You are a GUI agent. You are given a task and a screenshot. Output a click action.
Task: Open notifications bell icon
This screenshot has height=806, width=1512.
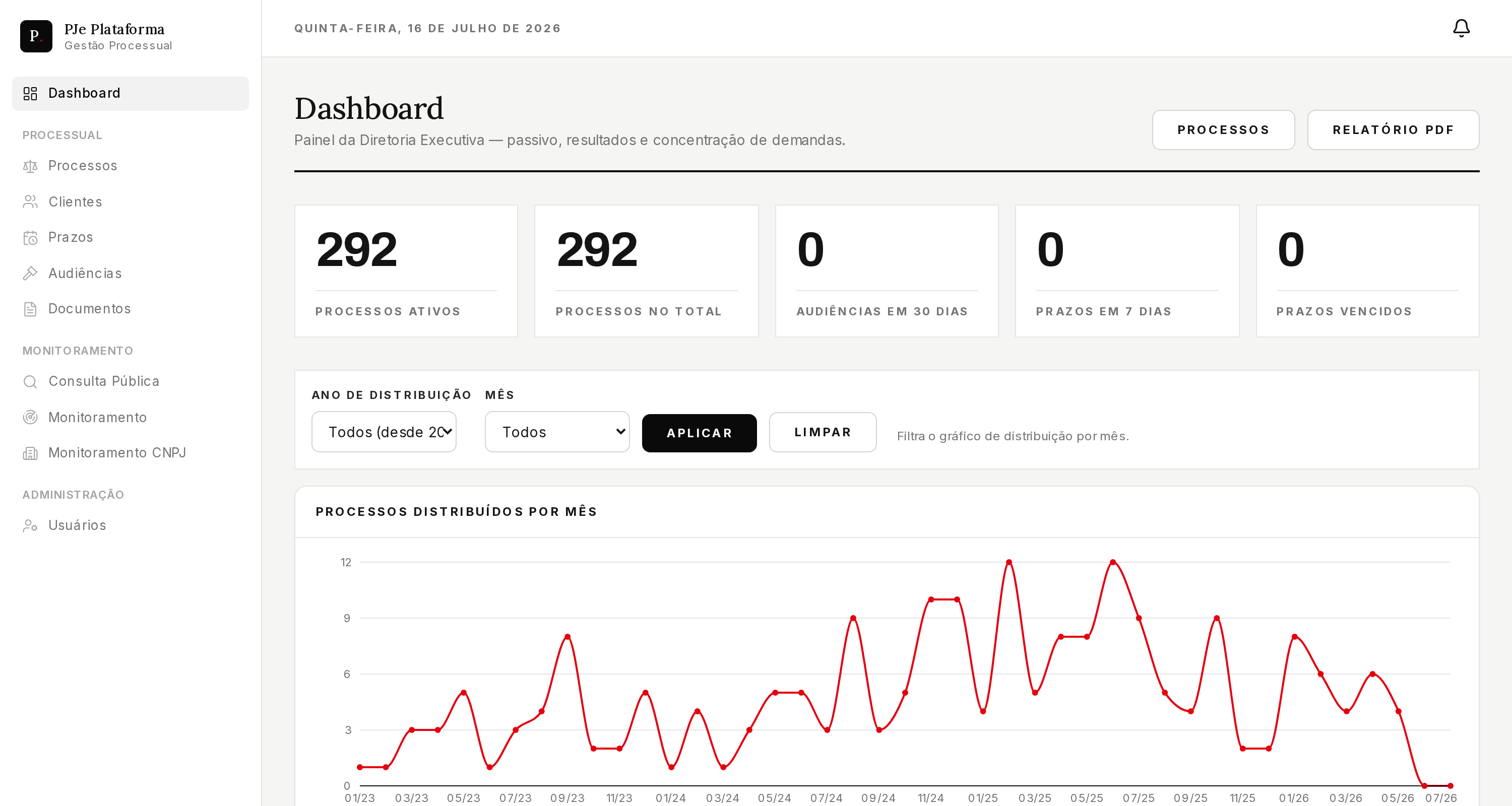click(1461, 28)
